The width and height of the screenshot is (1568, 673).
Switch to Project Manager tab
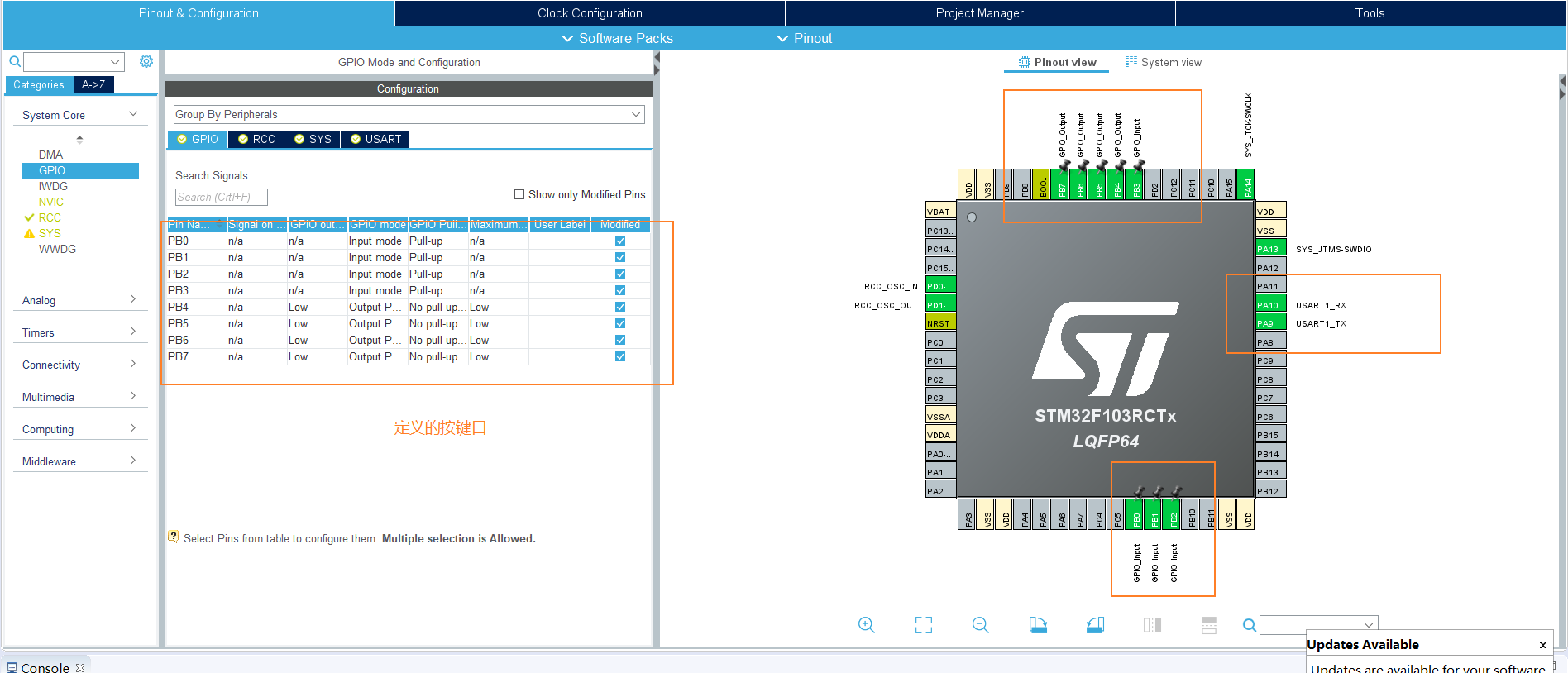tap(980, 13)
